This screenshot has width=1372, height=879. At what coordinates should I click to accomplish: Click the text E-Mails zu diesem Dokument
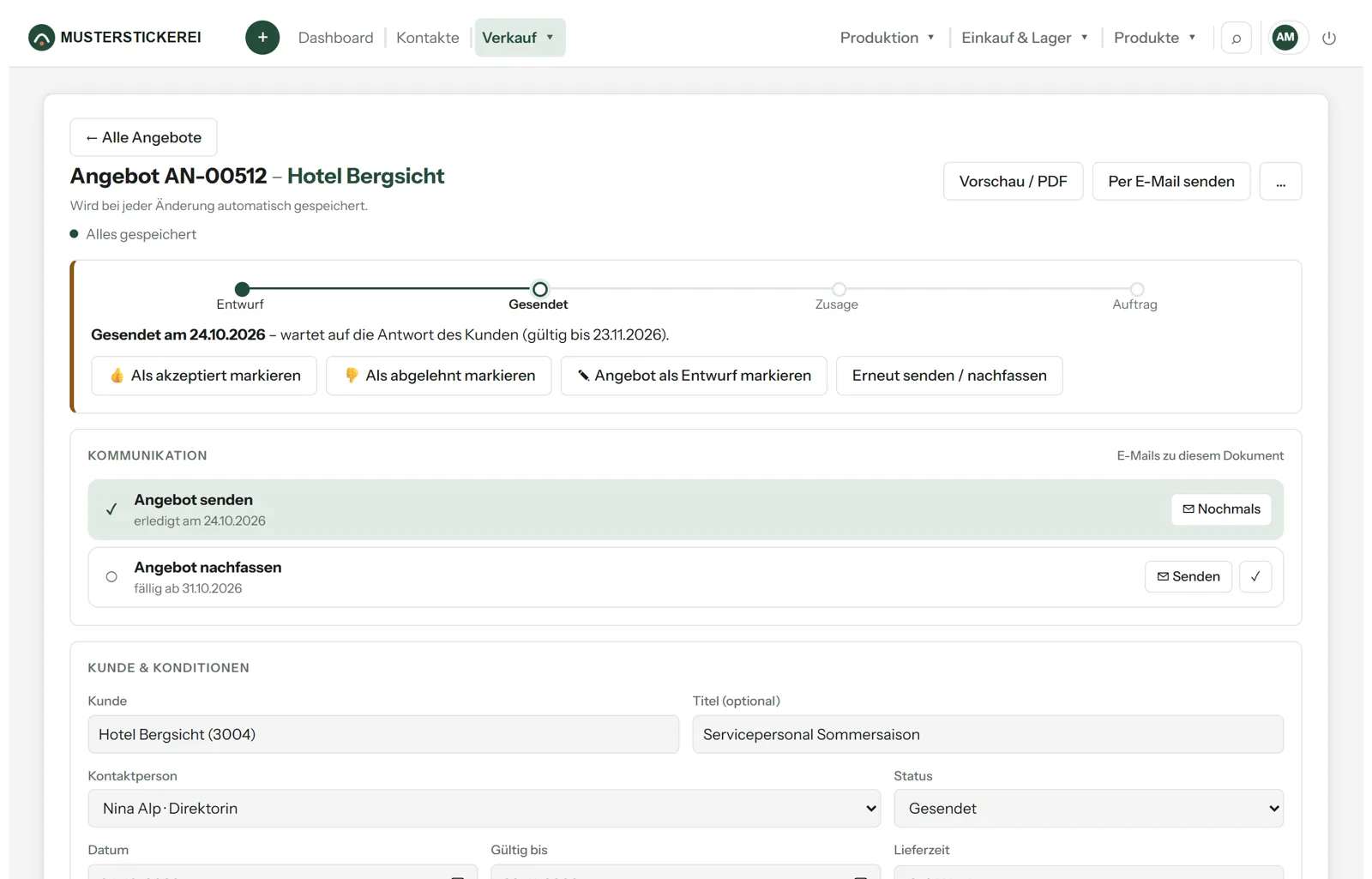pos(1200,455)
